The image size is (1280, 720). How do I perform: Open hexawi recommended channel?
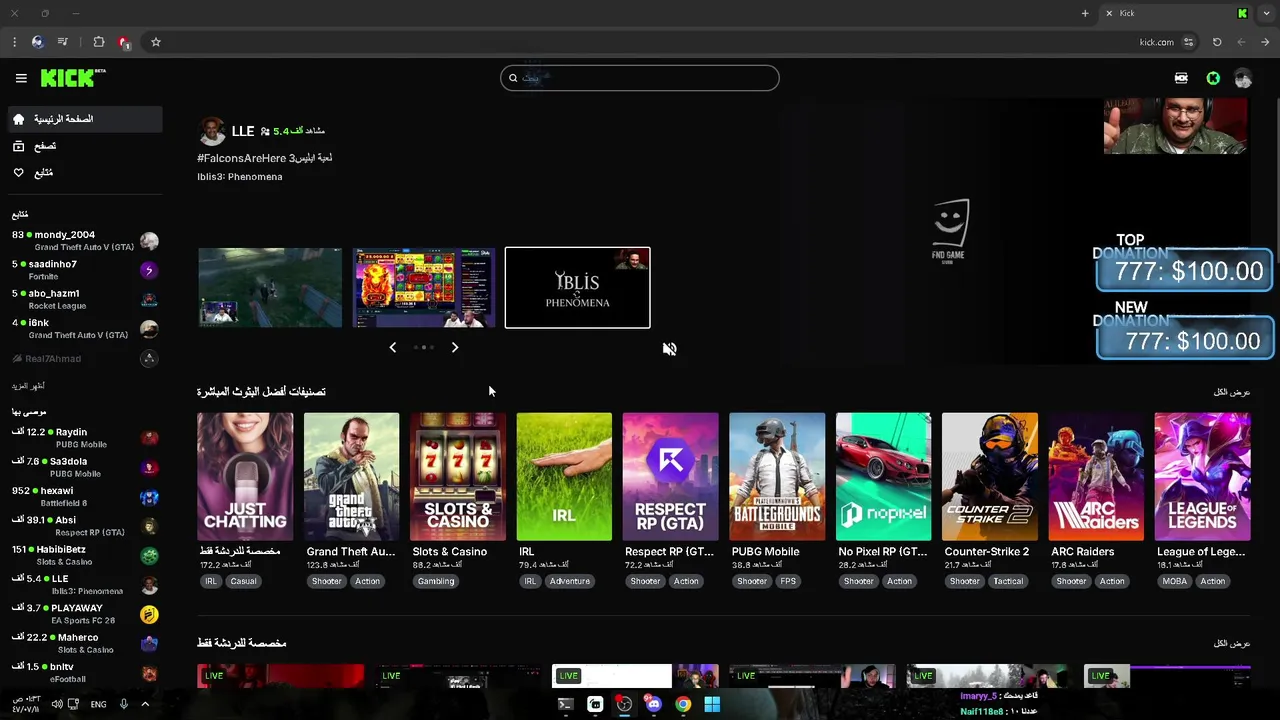coord(85,497)
